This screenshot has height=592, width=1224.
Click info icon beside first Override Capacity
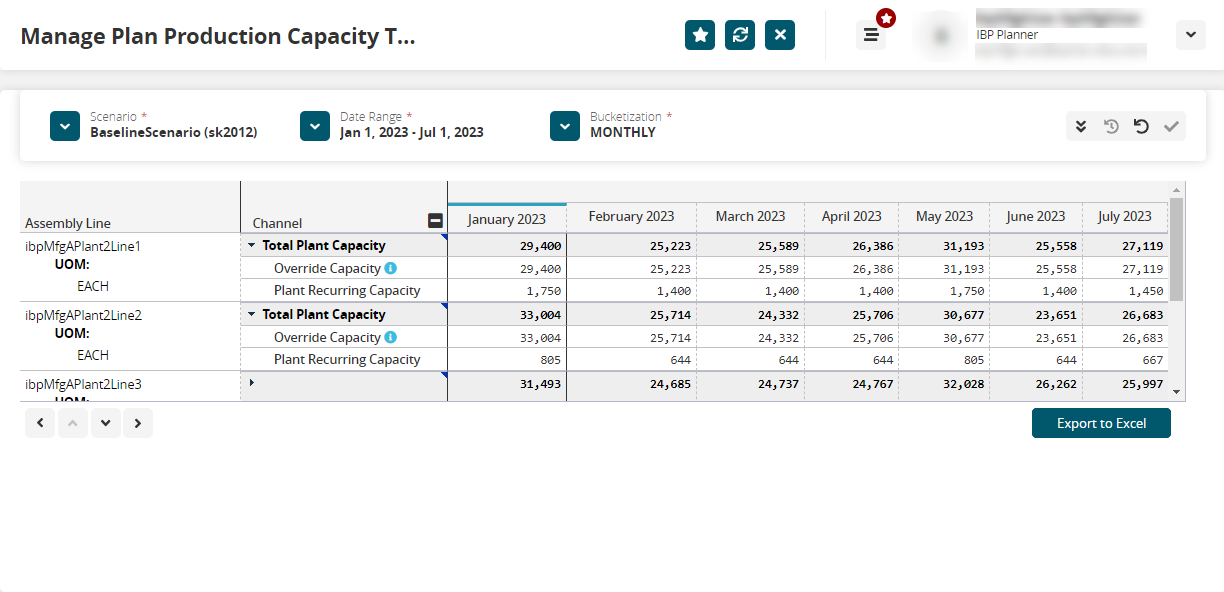point(391,268)
